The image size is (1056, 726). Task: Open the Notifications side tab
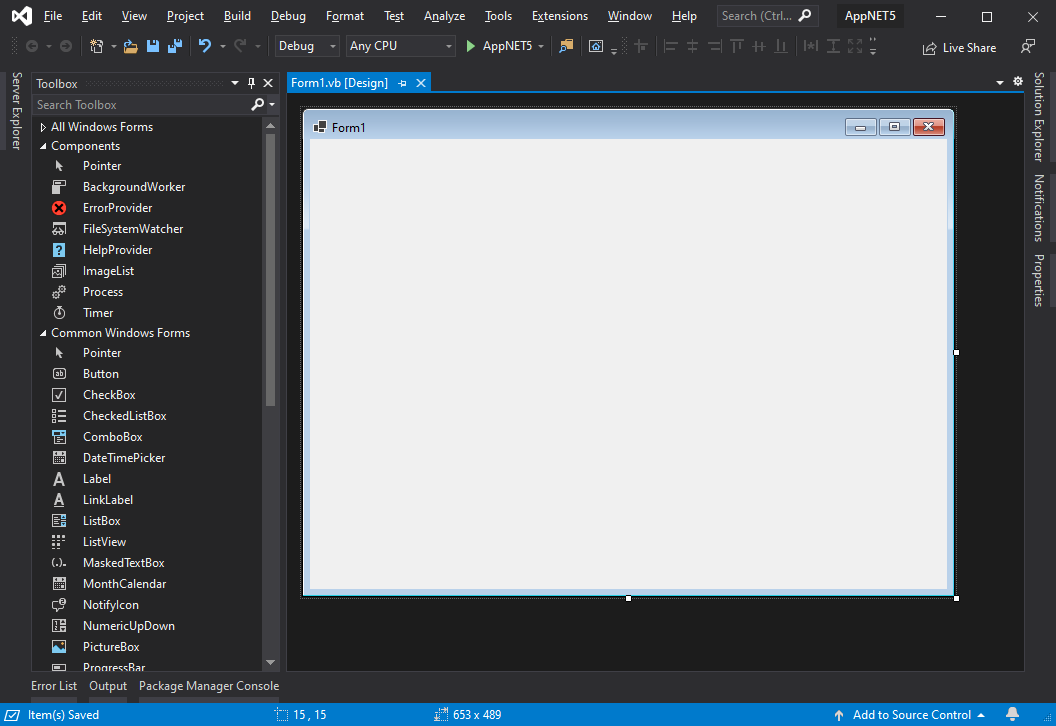pyautogui.click(x=1038, y=208)
